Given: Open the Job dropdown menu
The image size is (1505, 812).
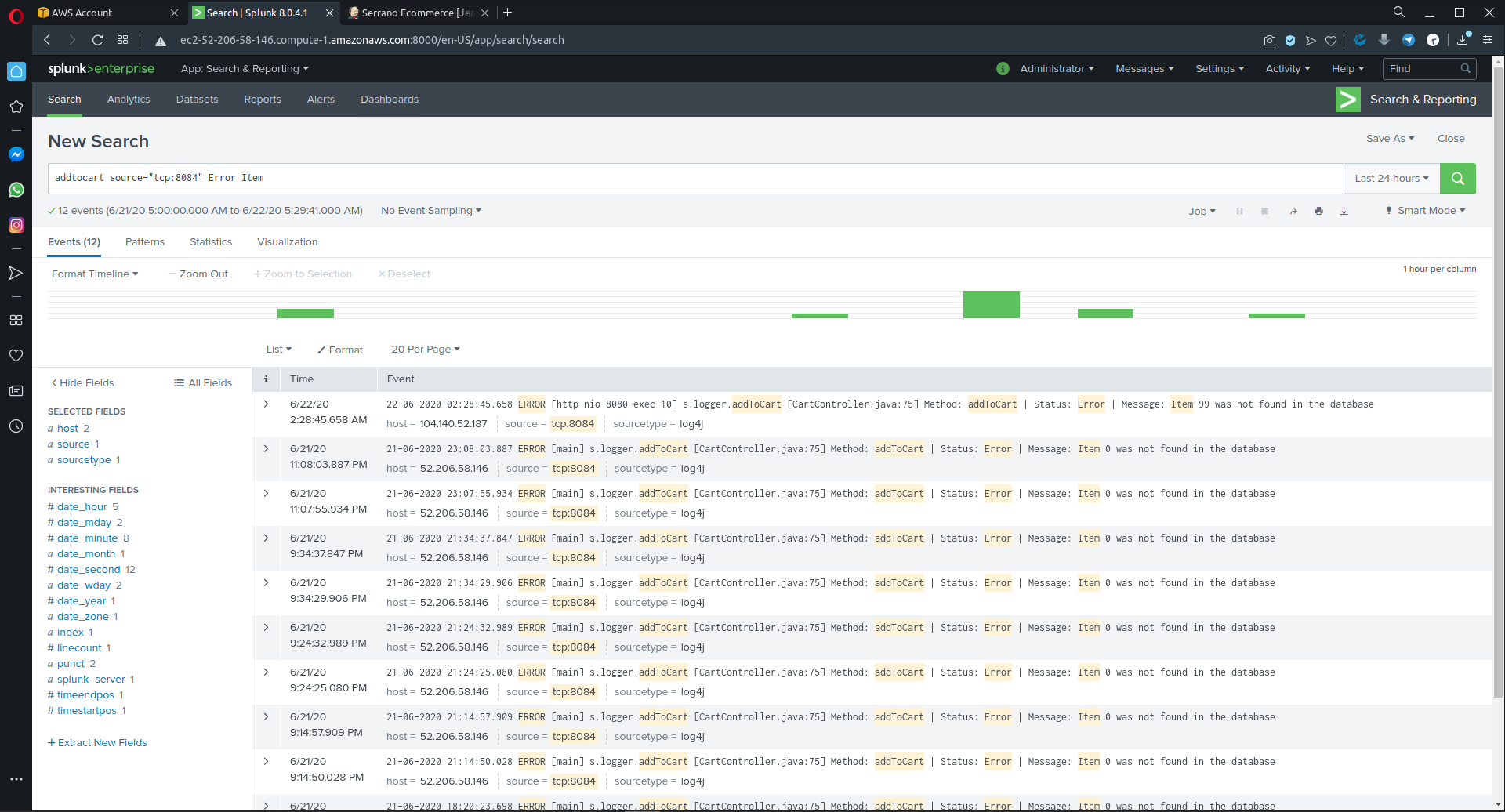Looking at the screenshot, I should click(1202, 212).
